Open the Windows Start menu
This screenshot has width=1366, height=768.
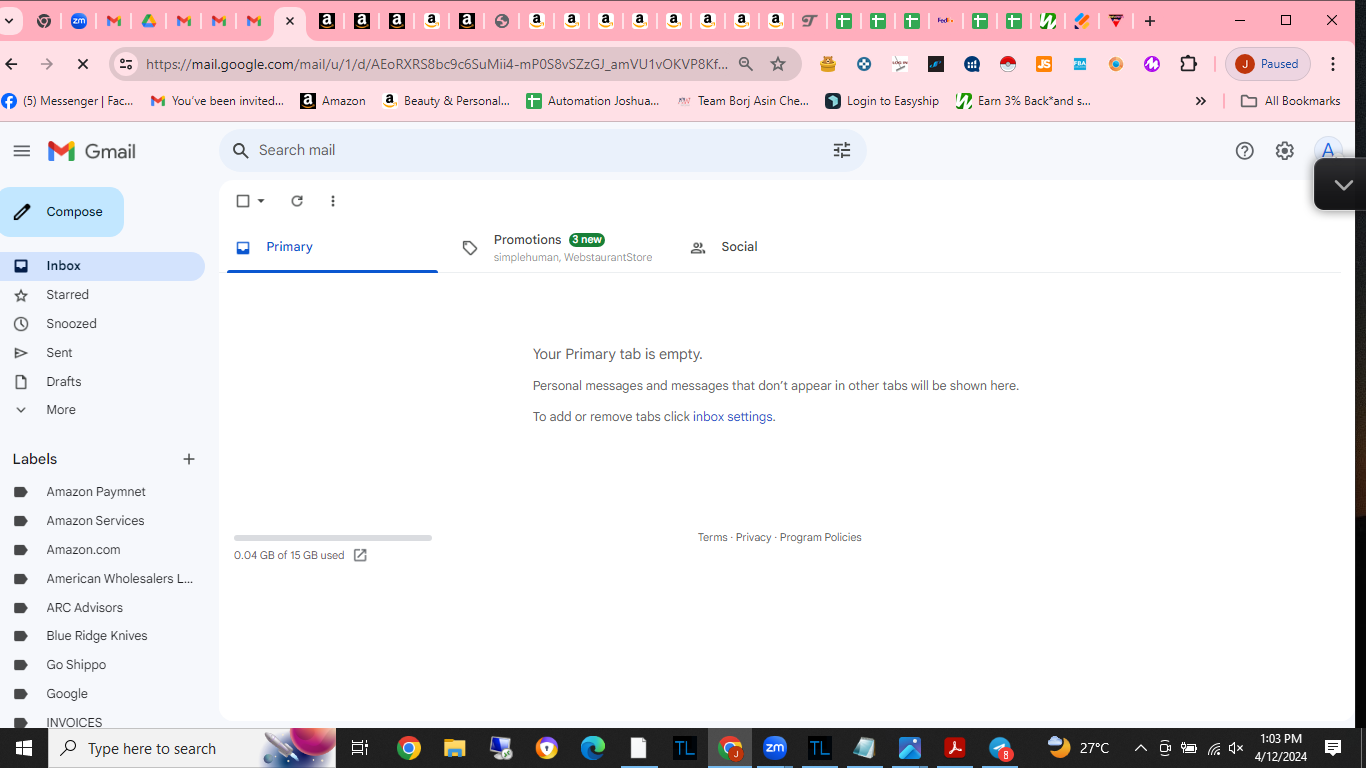coord(23,748)
